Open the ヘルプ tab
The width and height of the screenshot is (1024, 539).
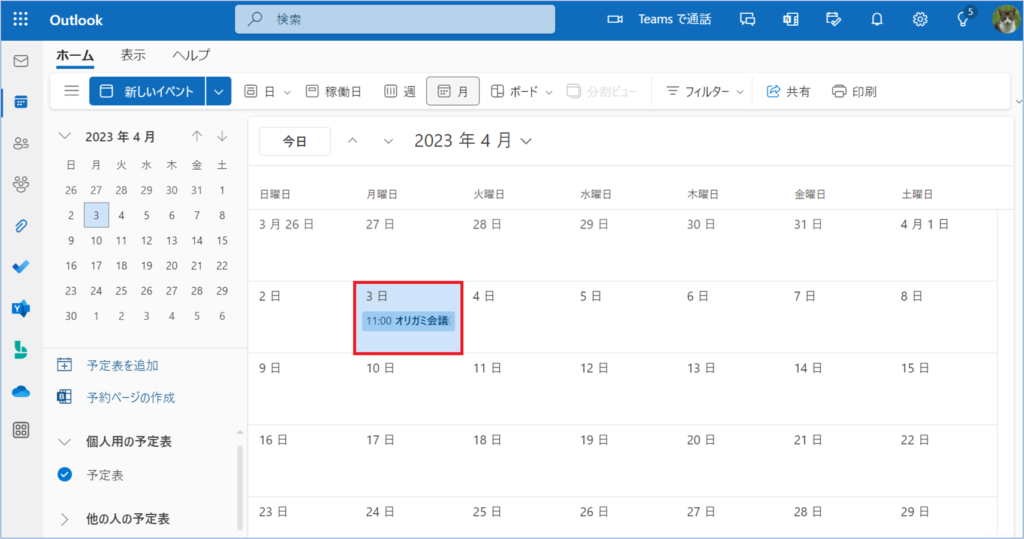click(191, 55)
